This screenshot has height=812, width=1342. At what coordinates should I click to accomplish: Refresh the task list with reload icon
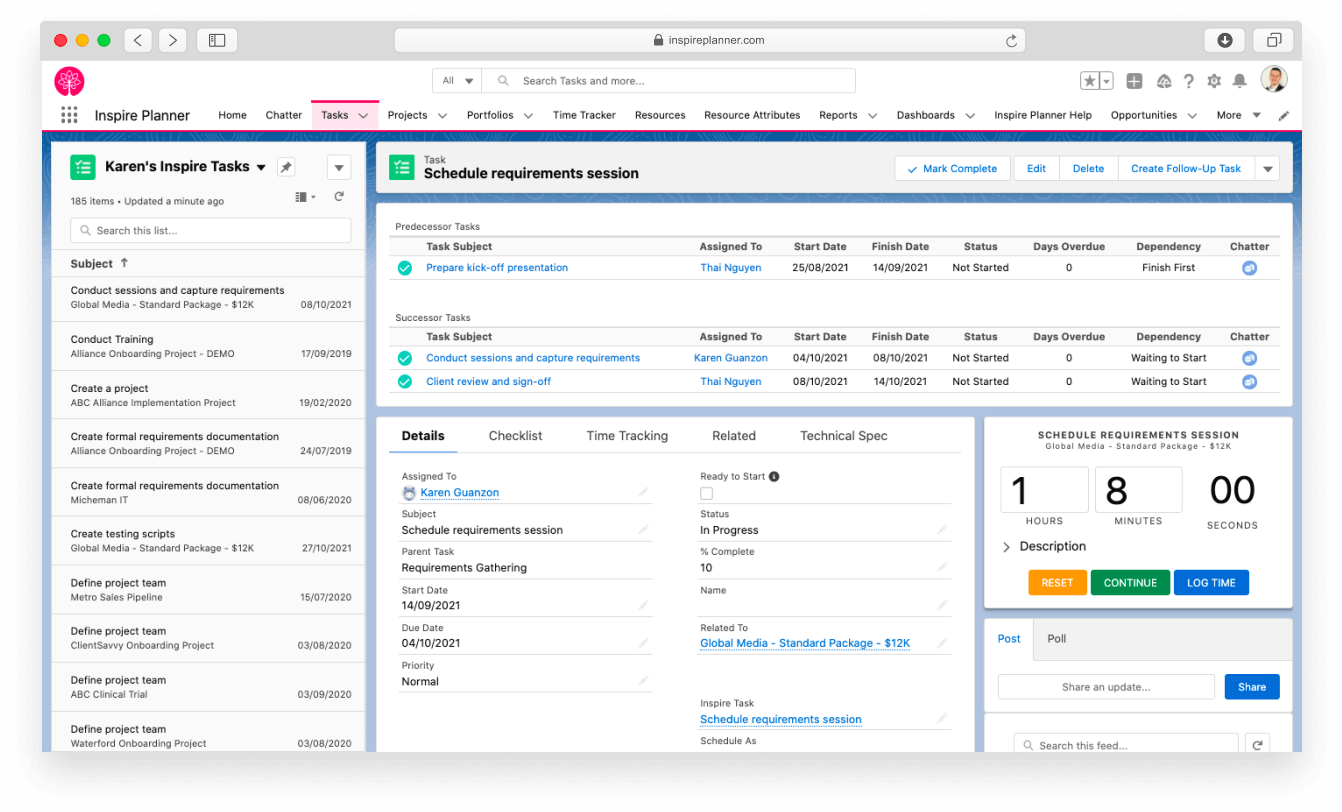click(x=339, y=198)
